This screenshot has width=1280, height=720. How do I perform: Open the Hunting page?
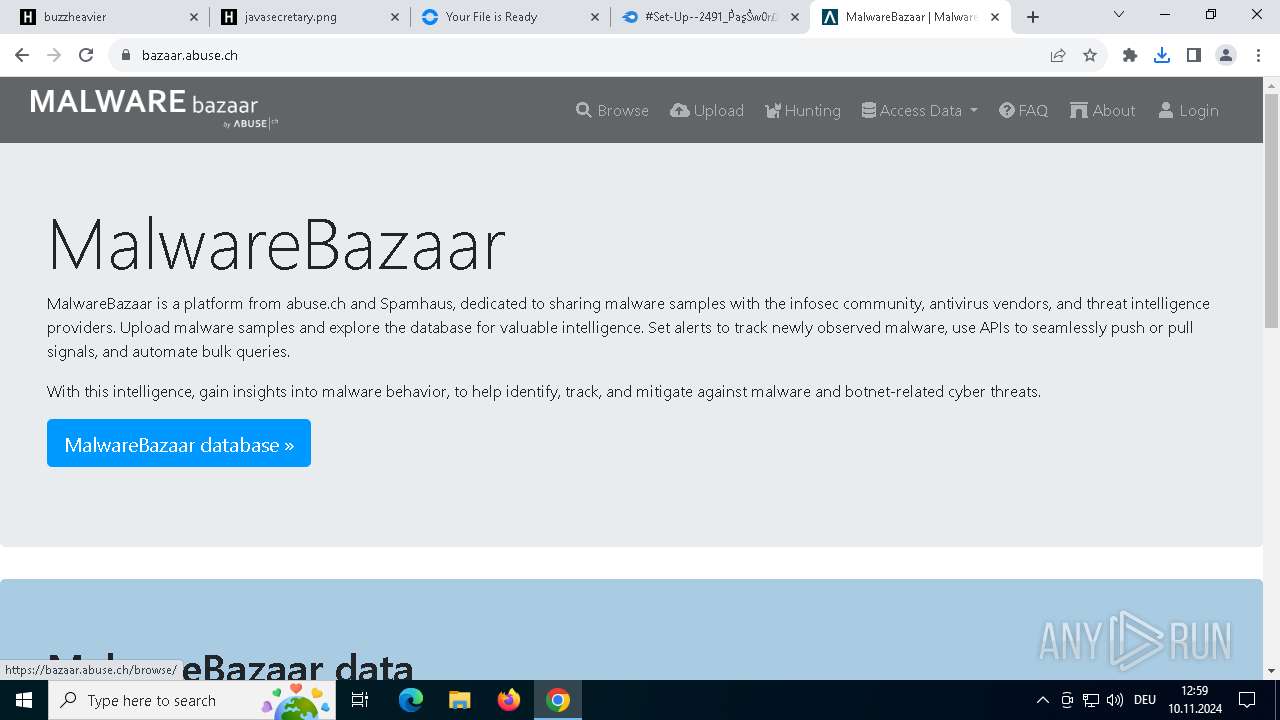[803, 110]
